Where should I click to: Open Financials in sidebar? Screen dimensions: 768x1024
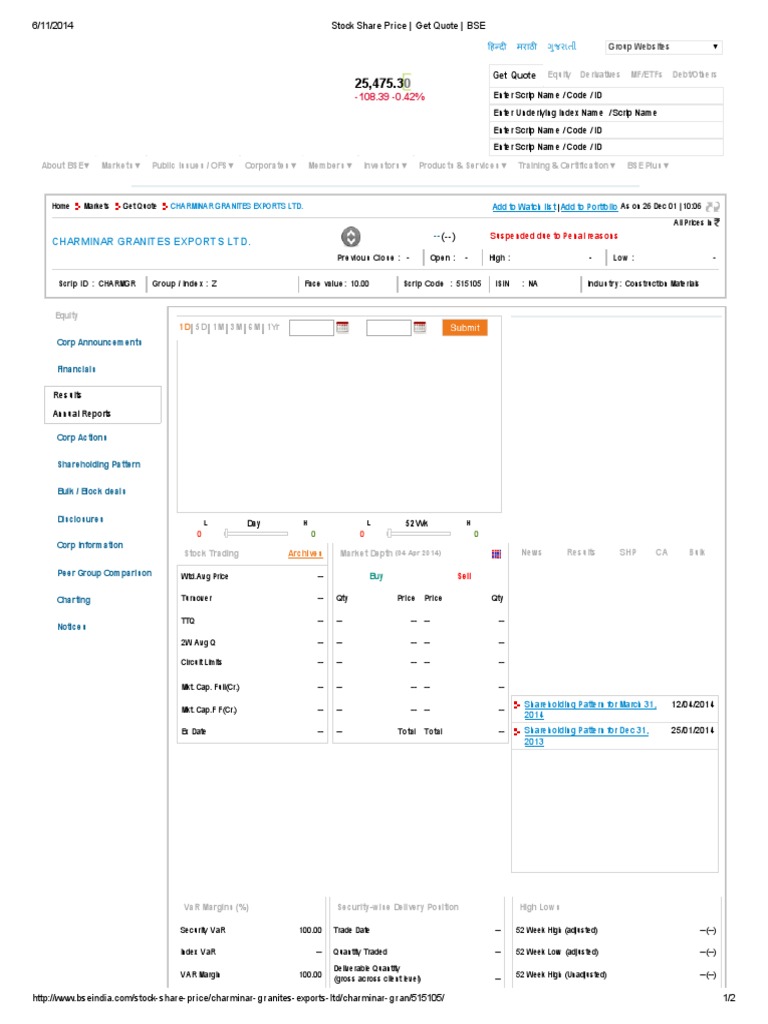(x=76, y=369)
